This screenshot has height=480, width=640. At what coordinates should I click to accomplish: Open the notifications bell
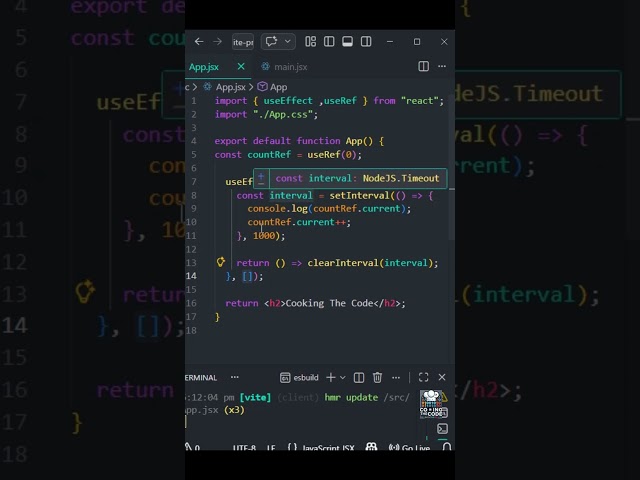pyautogui.click(x=447, y=447)
